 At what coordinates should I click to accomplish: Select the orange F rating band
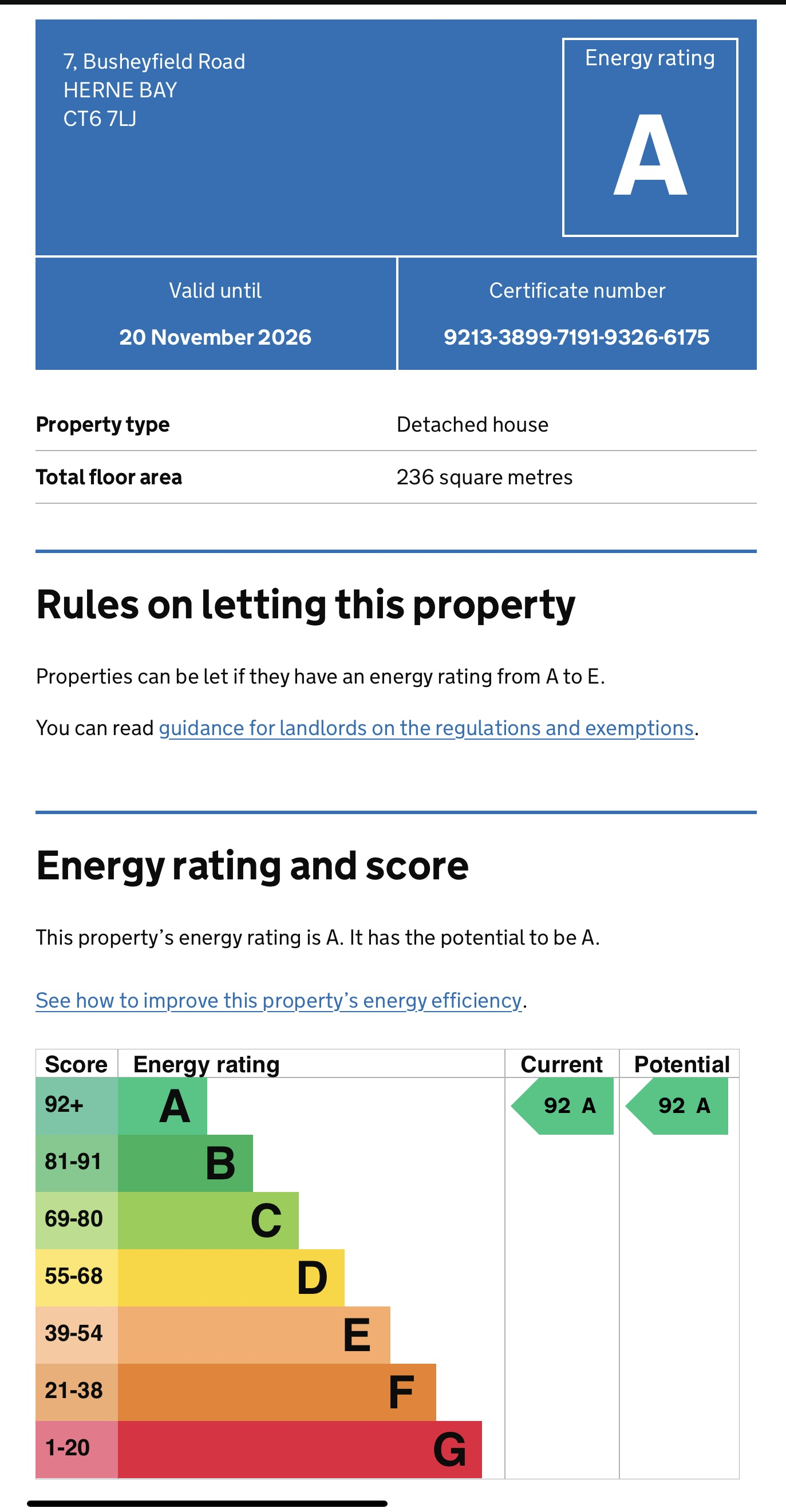(x=277, y=1392)
